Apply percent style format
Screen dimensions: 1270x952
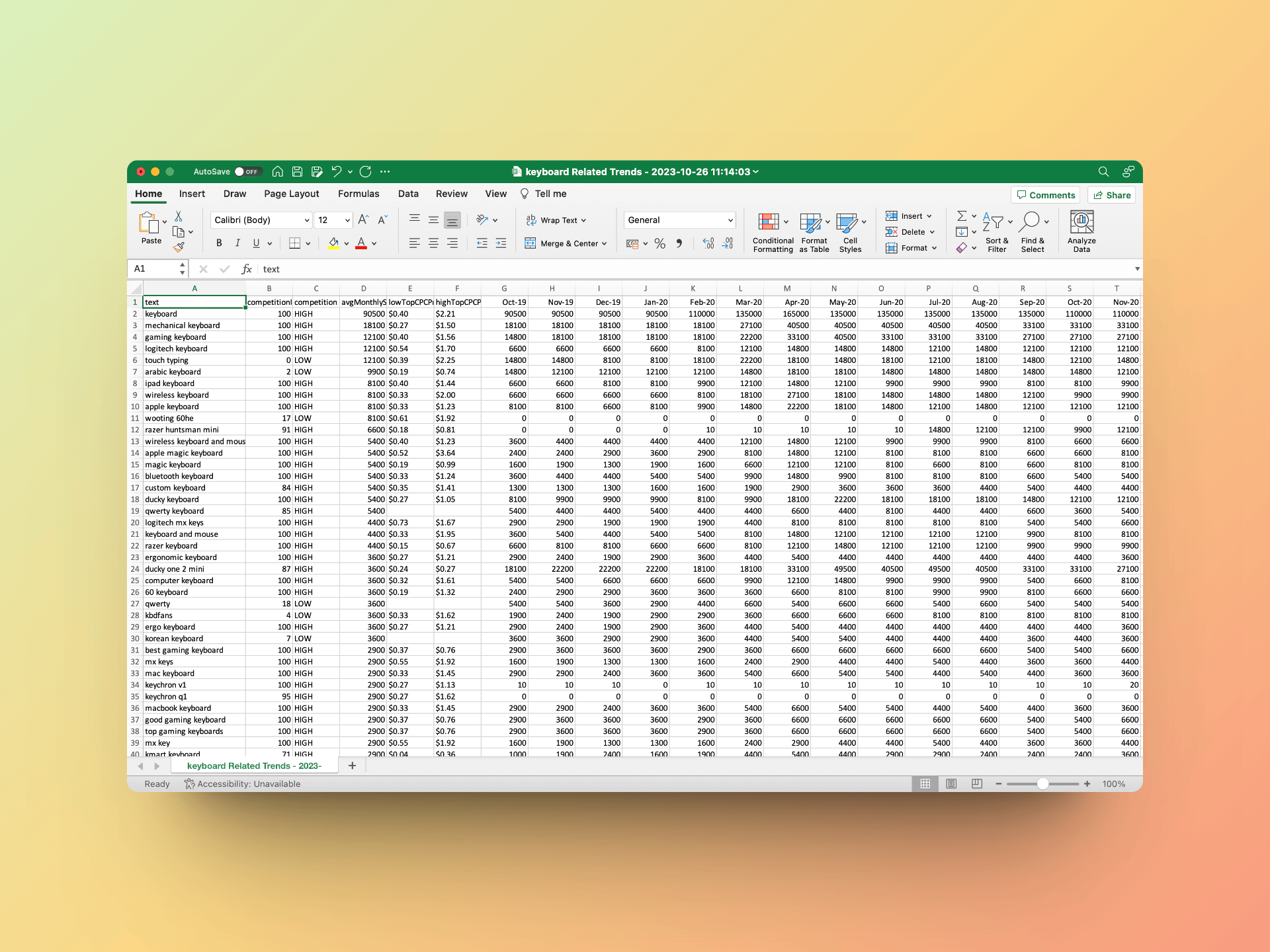(659, 244)
